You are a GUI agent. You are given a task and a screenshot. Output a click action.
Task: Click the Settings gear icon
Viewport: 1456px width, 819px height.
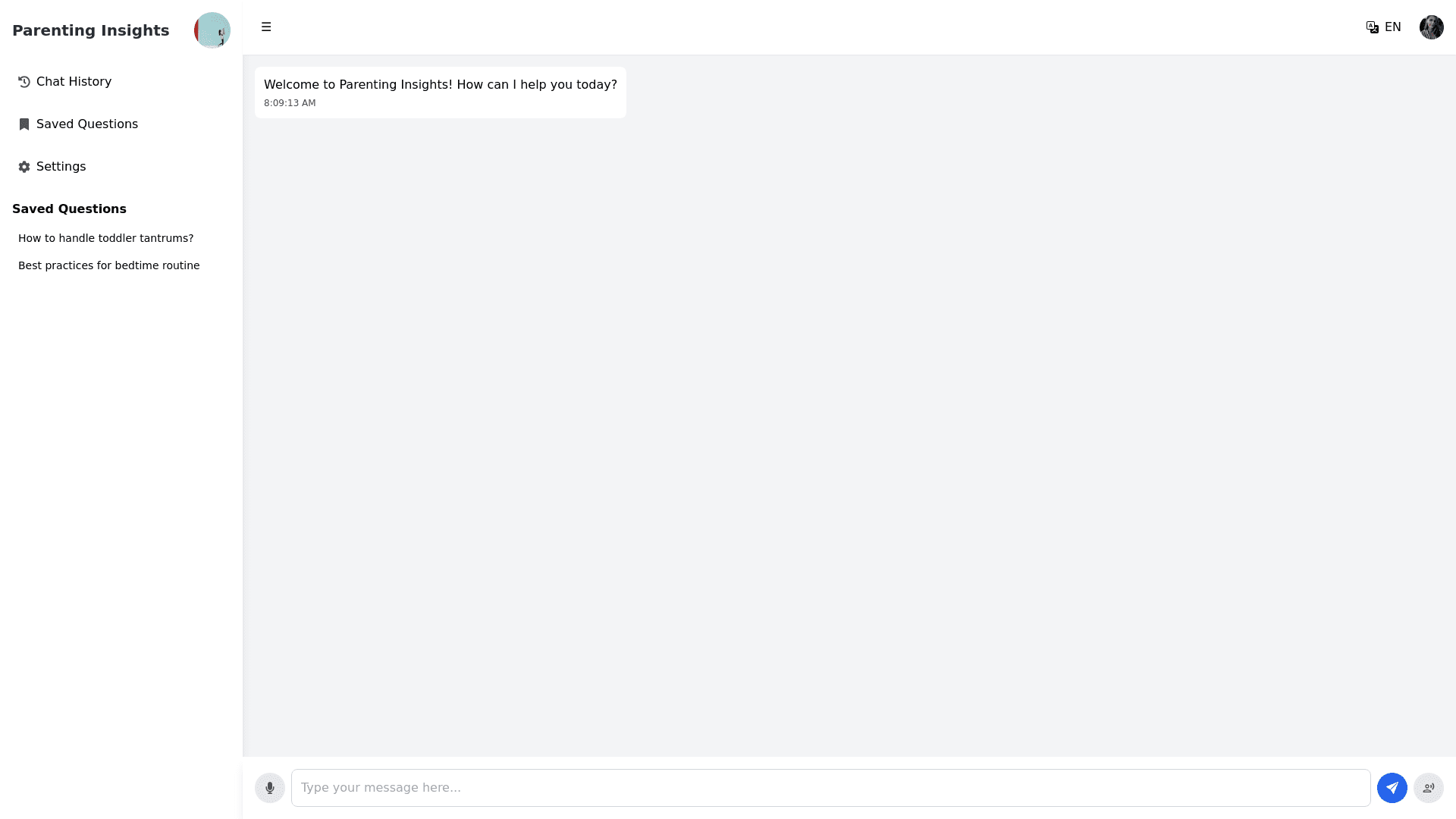coord(24,167)
